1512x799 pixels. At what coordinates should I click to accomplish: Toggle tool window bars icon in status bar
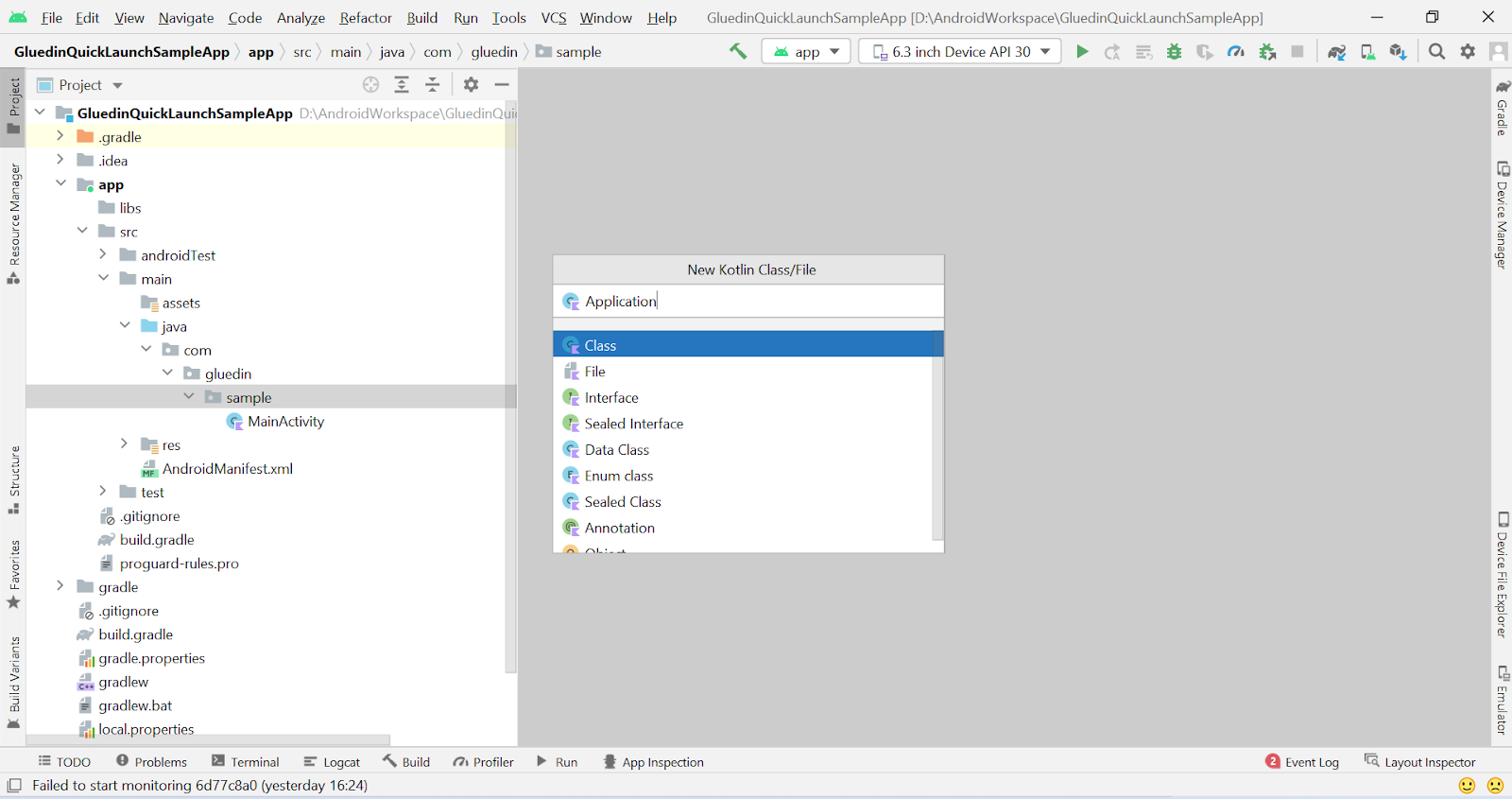pos(14,785)
